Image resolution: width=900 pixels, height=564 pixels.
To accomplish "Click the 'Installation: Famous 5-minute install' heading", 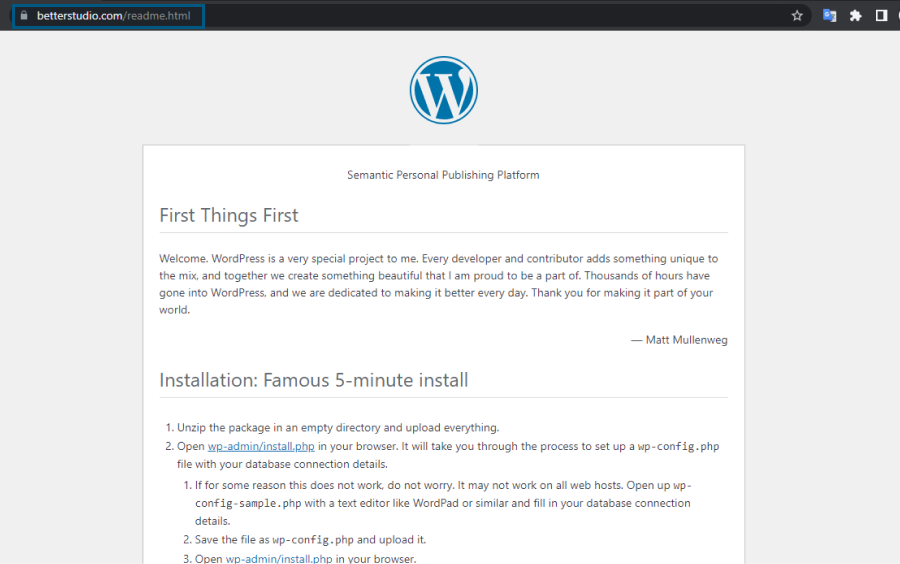I will tap(313, 380).
